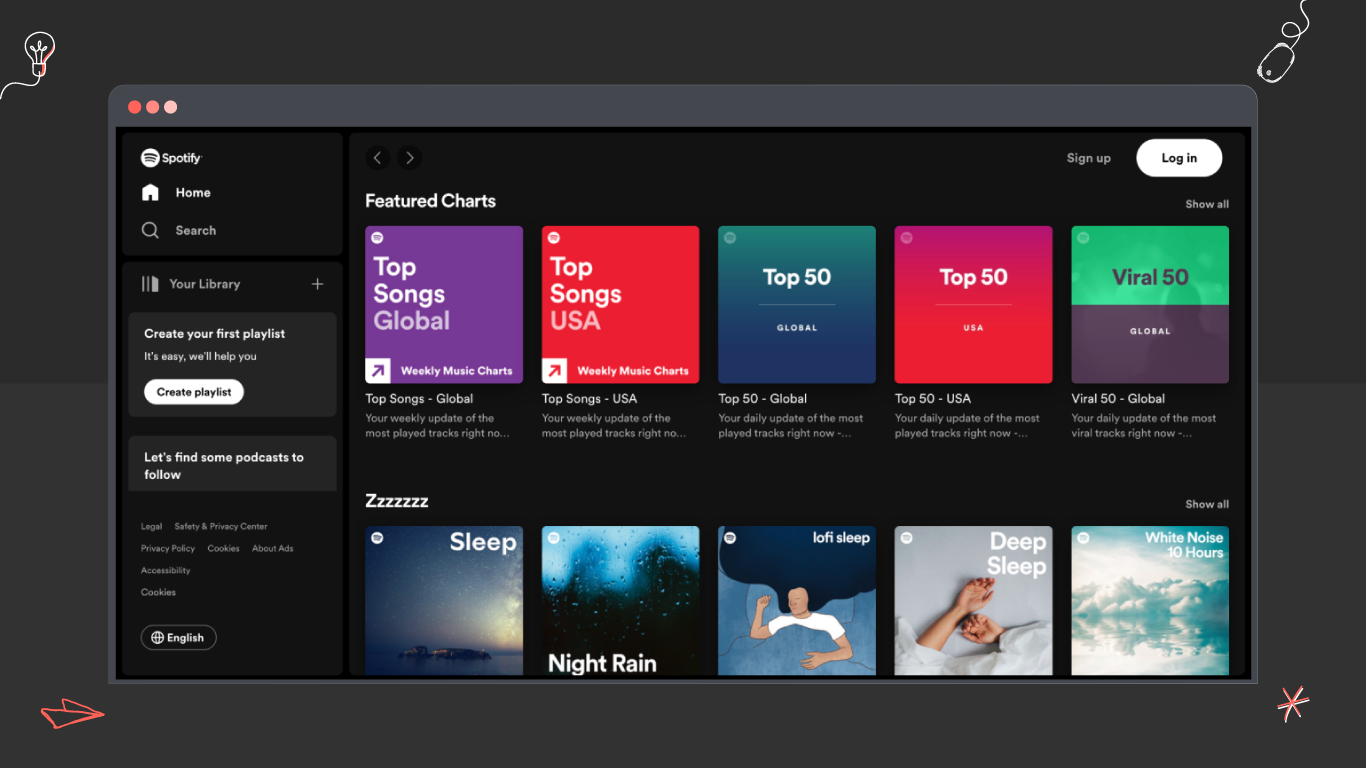1366x768 pixels.
Task: Add new playlist with plus icon
Action: coord(317,284)
